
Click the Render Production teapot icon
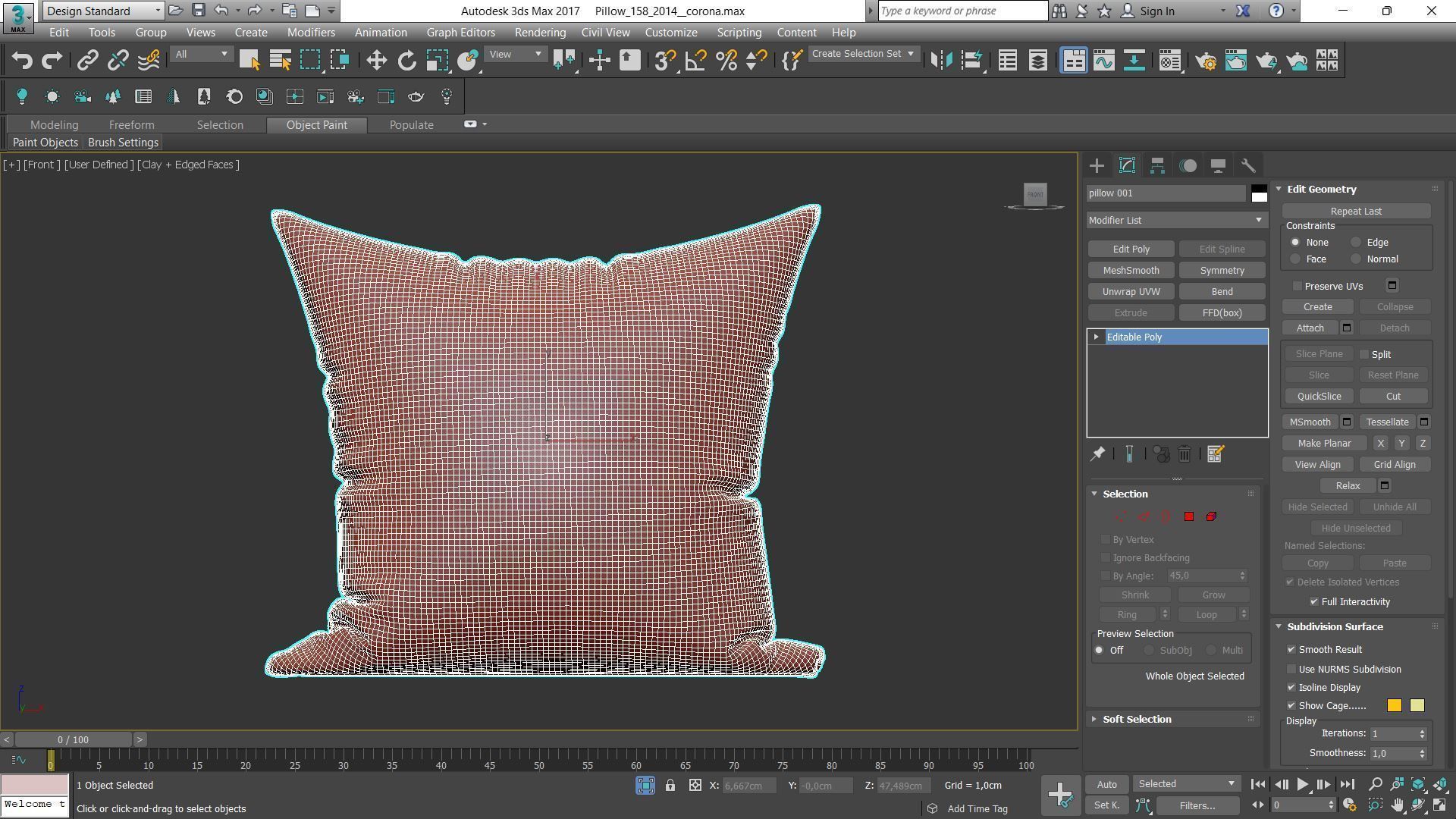point(1266,61)
